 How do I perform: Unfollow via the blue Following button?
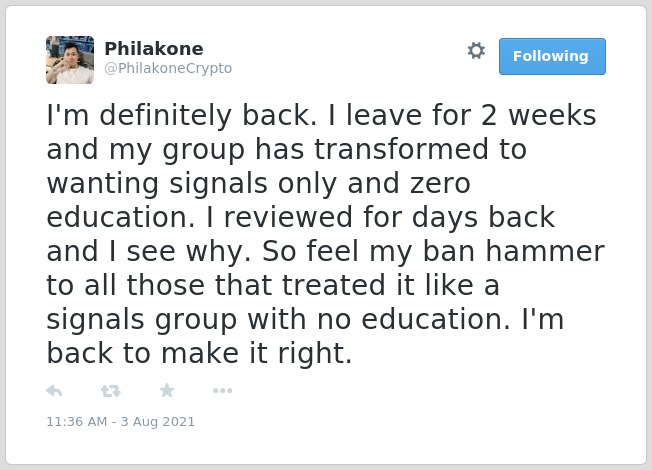(x=552, y=57)
